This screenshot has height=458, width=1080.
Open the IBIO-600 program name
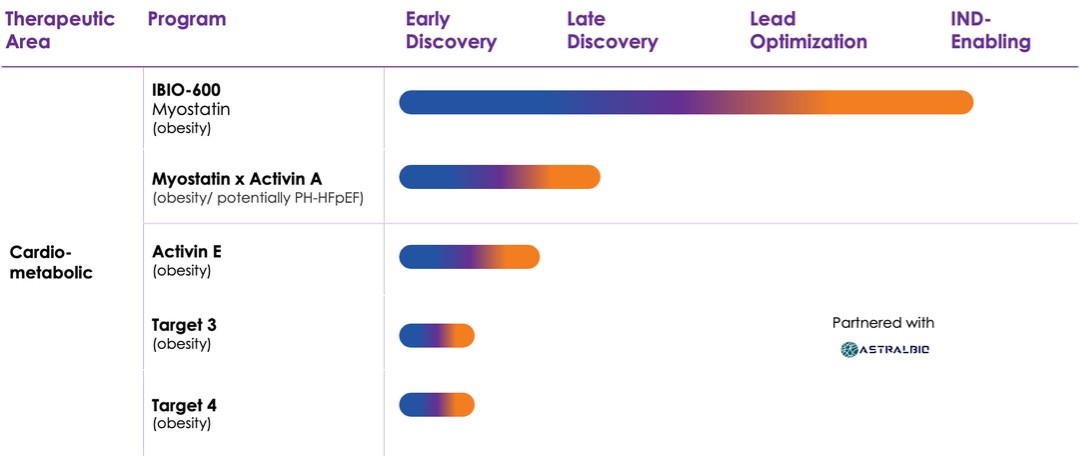click(186, 90)
